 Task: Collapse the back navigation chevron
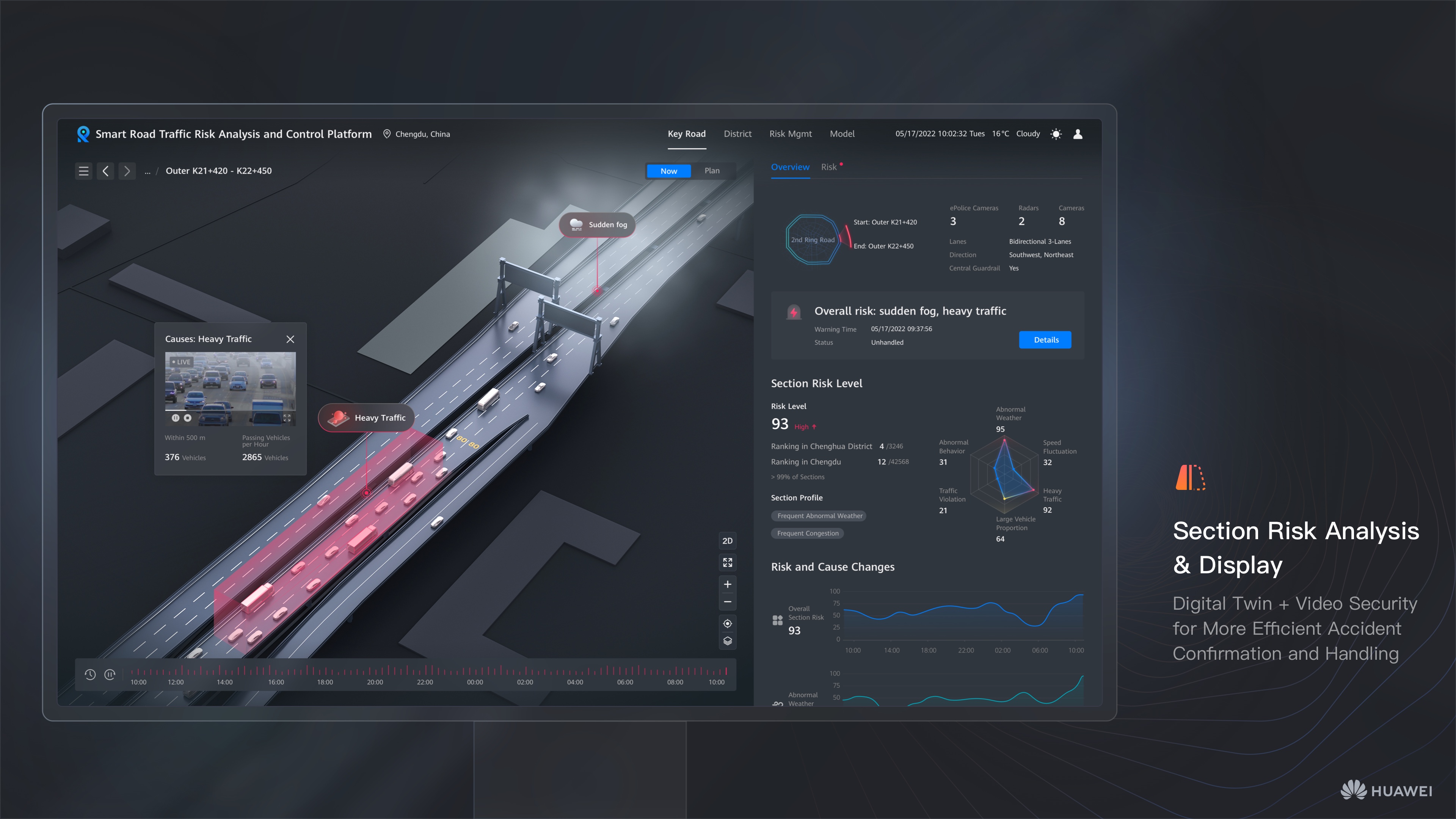pos(106,170)
